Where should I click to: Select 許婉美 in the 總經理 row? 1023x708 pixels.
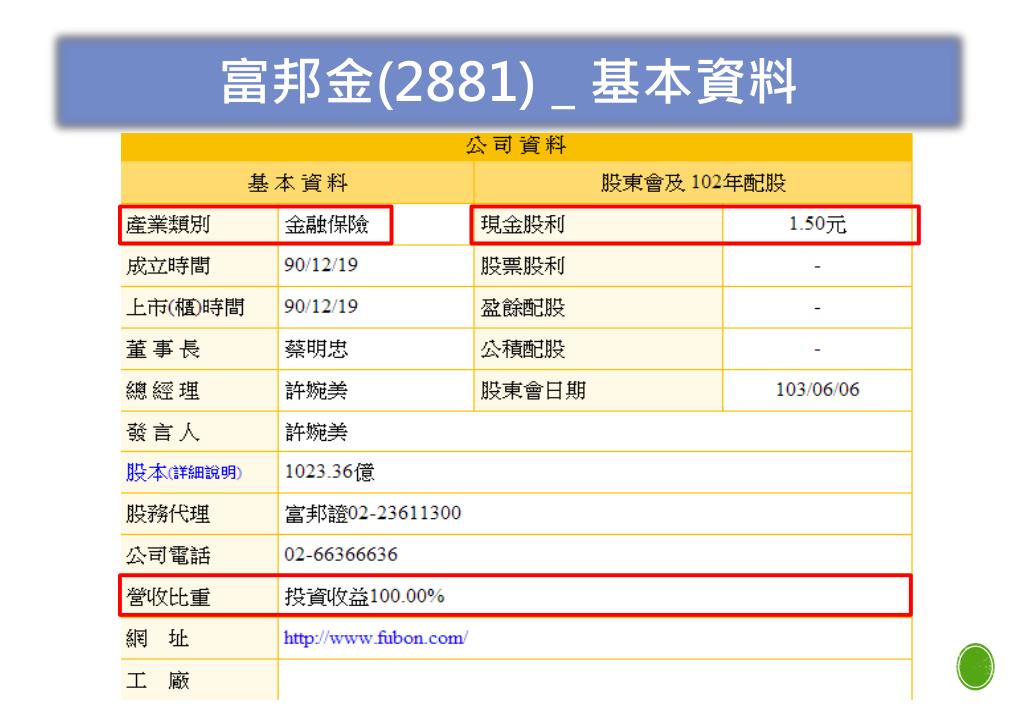coord(316,391)
